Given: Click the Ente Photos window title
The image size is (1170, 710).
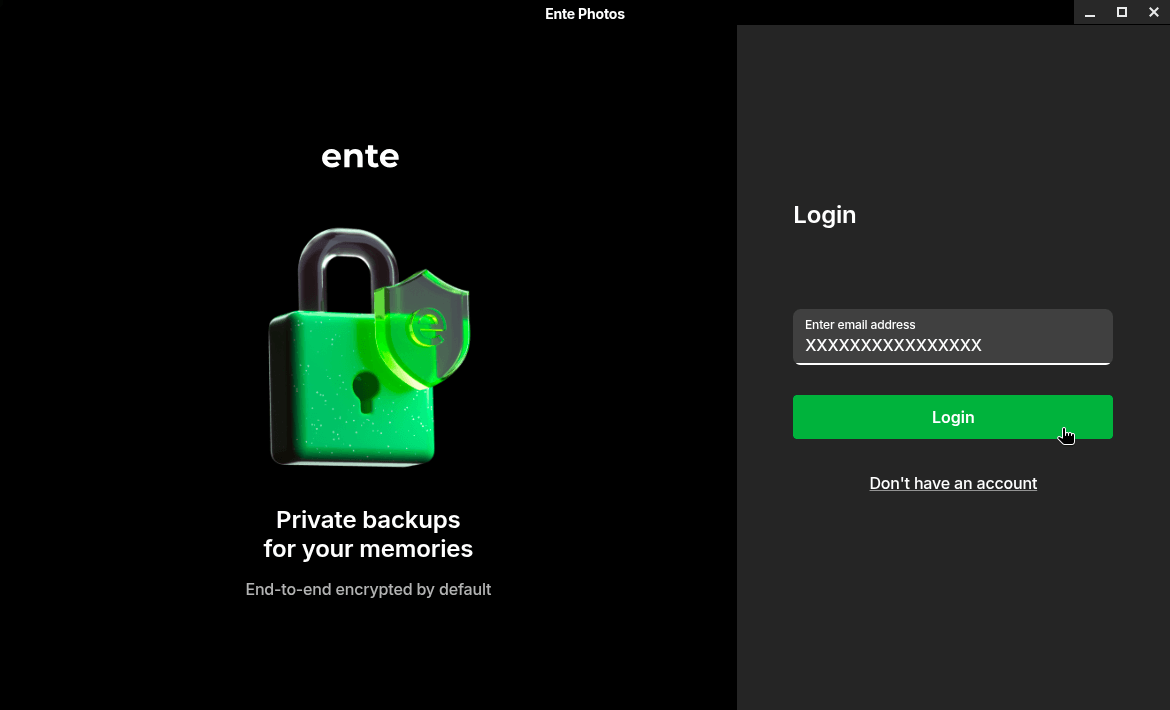Looking at the screenshot, I should (585, 13).
